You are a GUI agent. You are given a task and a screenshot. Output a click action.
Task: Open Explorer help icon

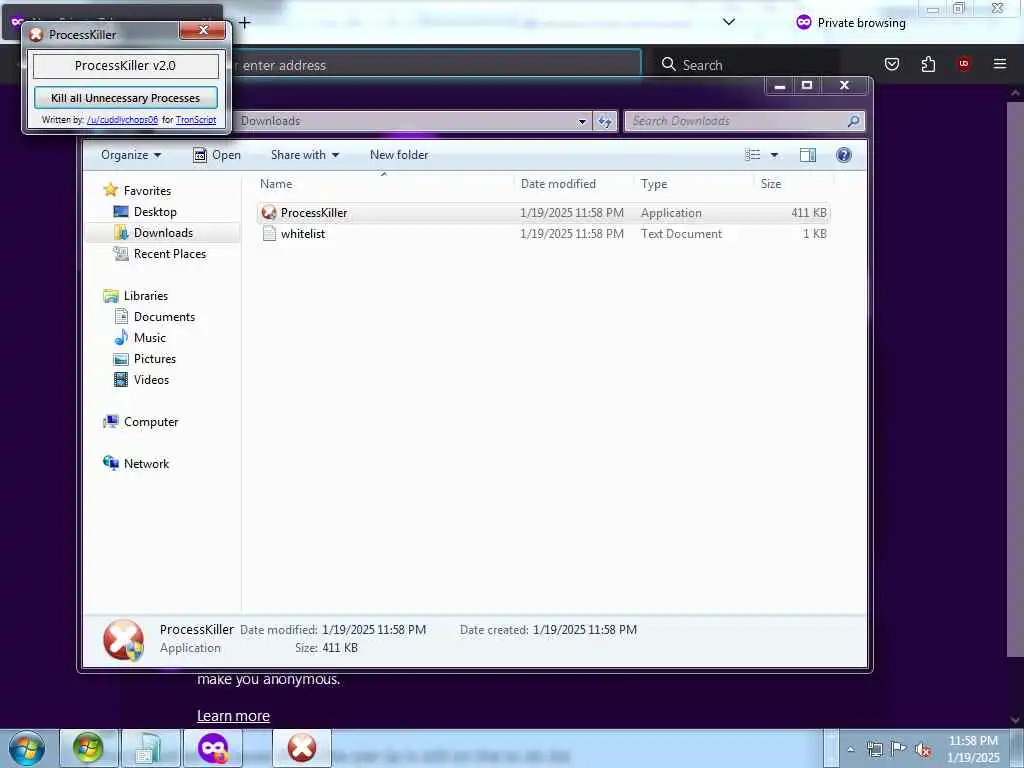click(x=844, y=155)
